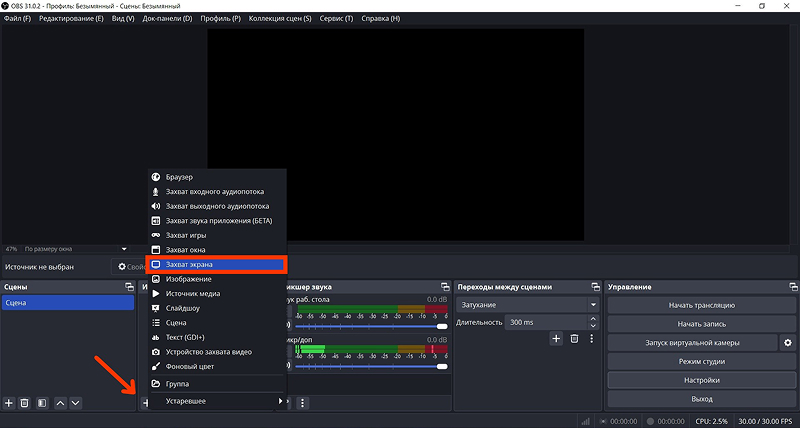
Task: Start recording with Начать запись button
Action: click(702, 324)
